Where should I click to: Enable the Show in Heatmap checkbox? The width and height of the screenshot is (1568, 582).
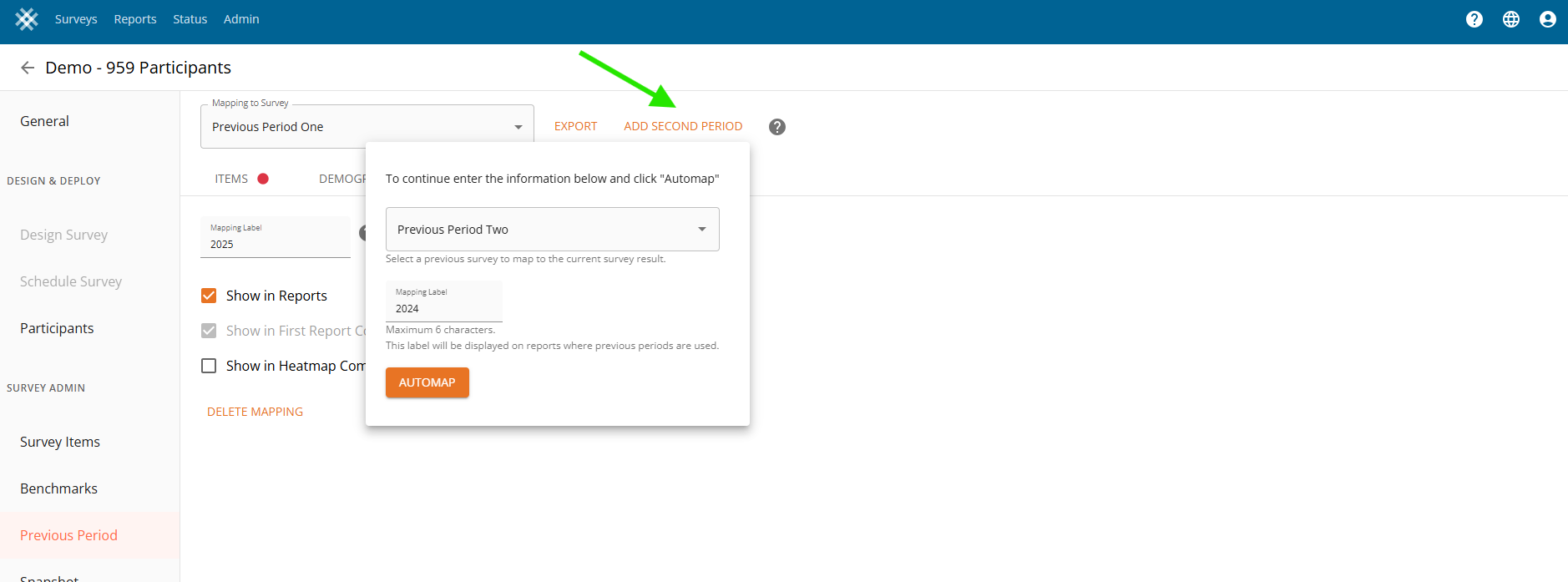pos(209,366)
